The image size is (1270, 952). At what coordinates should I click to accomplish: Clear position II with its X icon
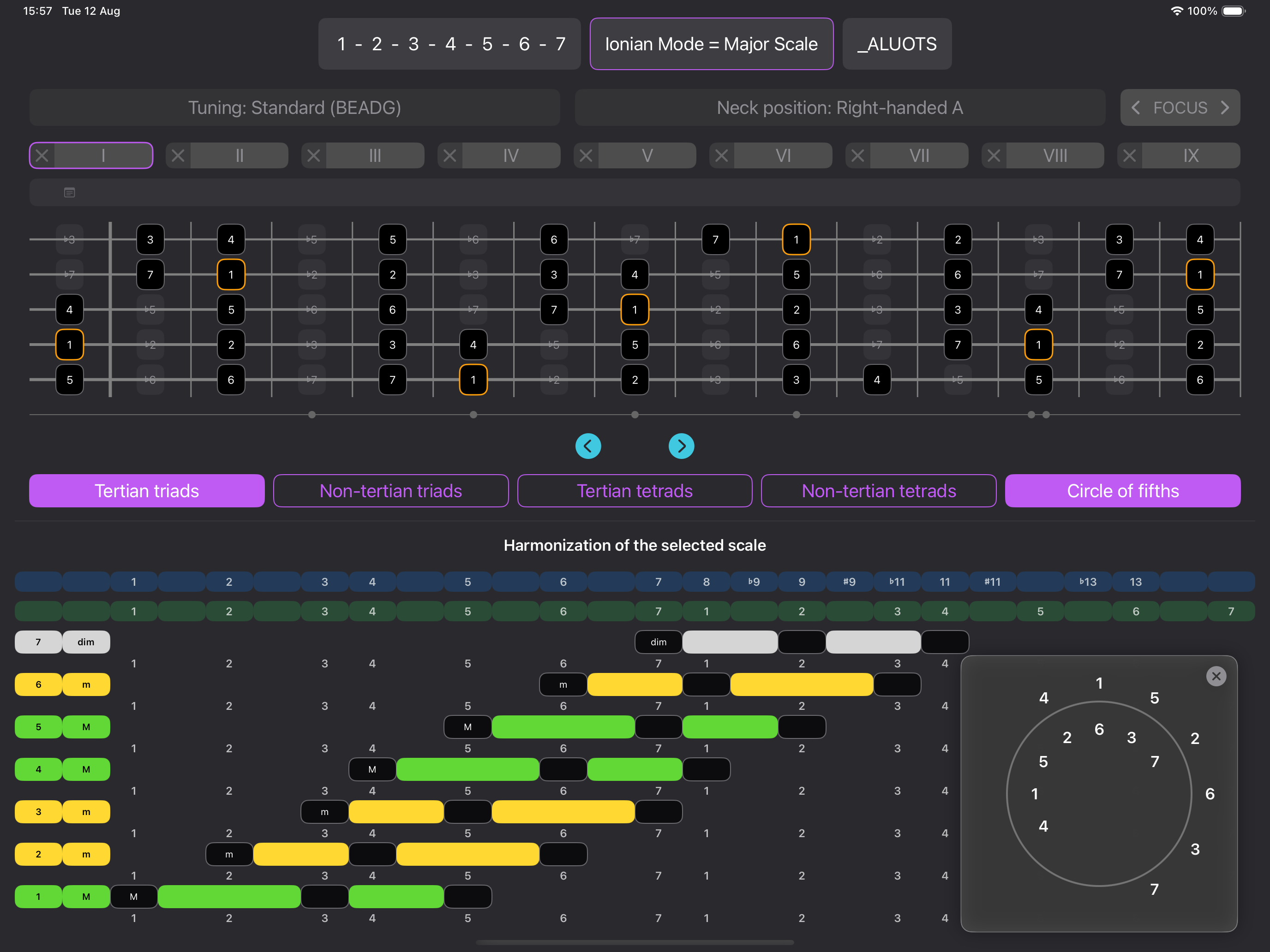178,155
